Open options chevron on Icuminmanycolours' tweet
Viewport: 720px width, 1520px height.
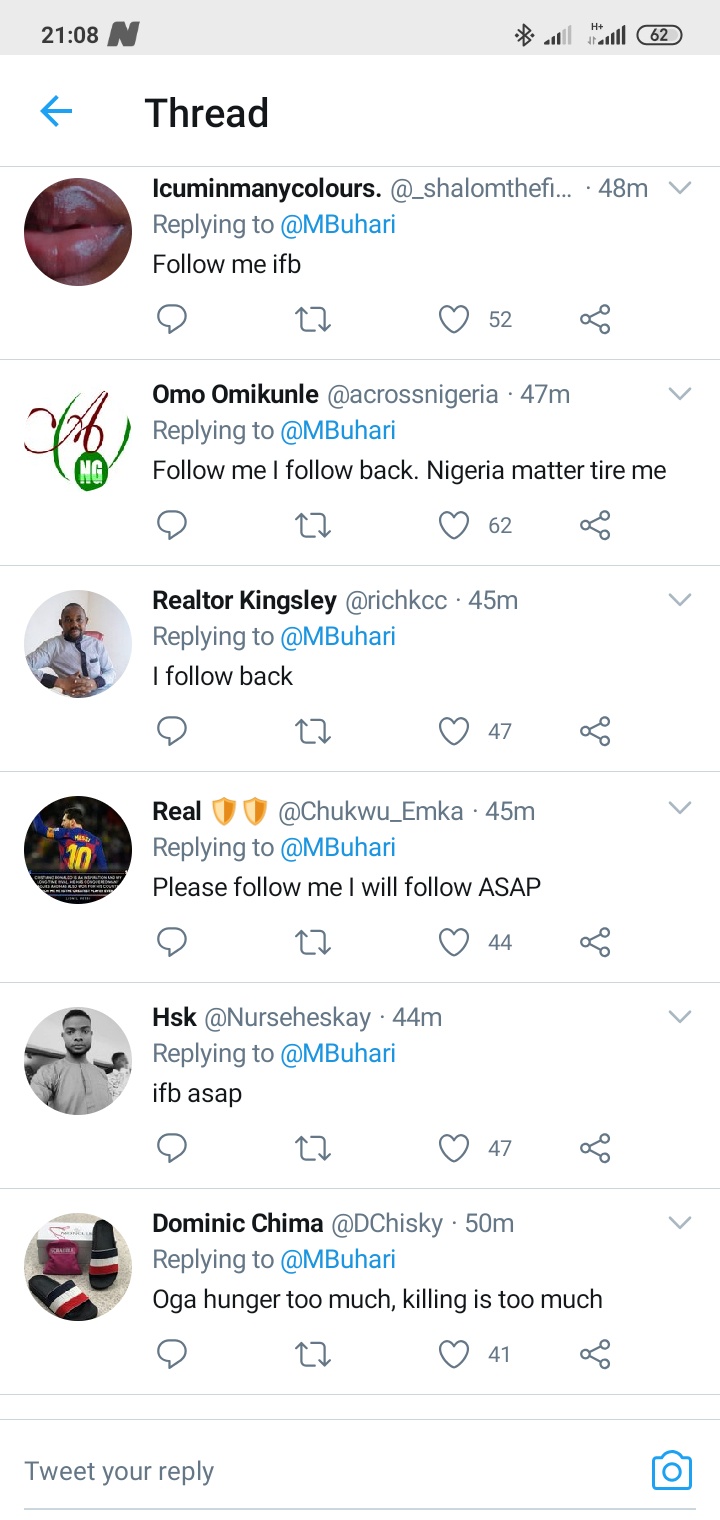(x=680, y=188)
